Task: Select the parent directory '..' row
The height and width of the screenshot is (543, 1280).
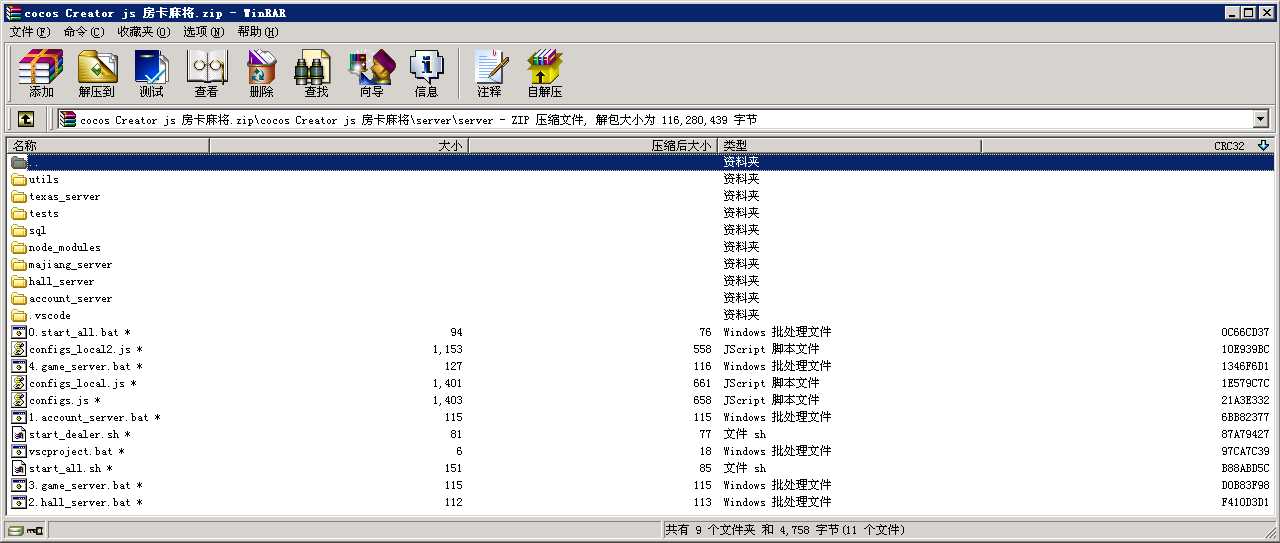Action: 641,162
